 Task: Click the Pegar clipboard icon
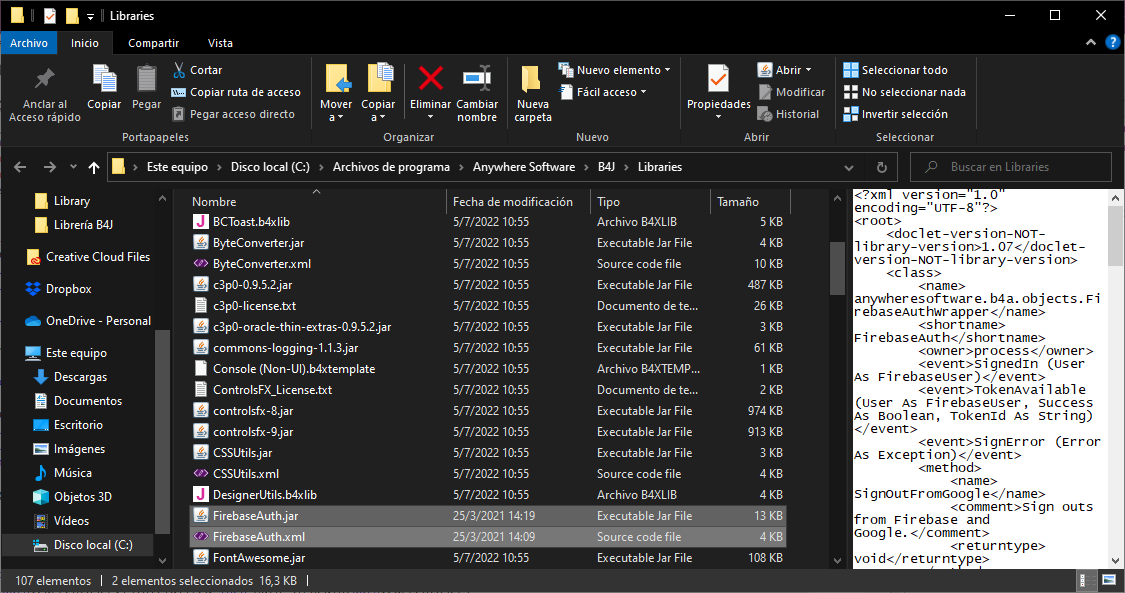coord(146,77)
